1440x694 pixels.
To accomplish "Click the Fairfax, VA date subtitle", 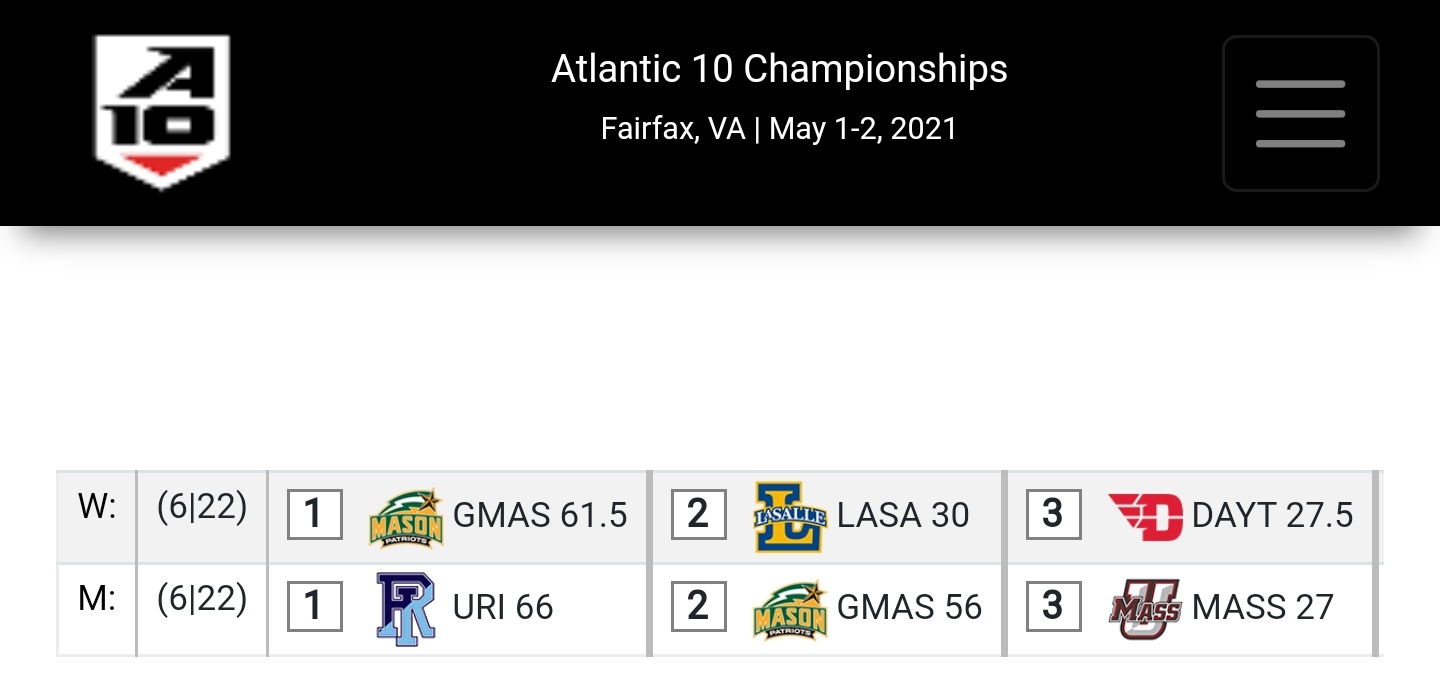I will [x=779, y=129].
